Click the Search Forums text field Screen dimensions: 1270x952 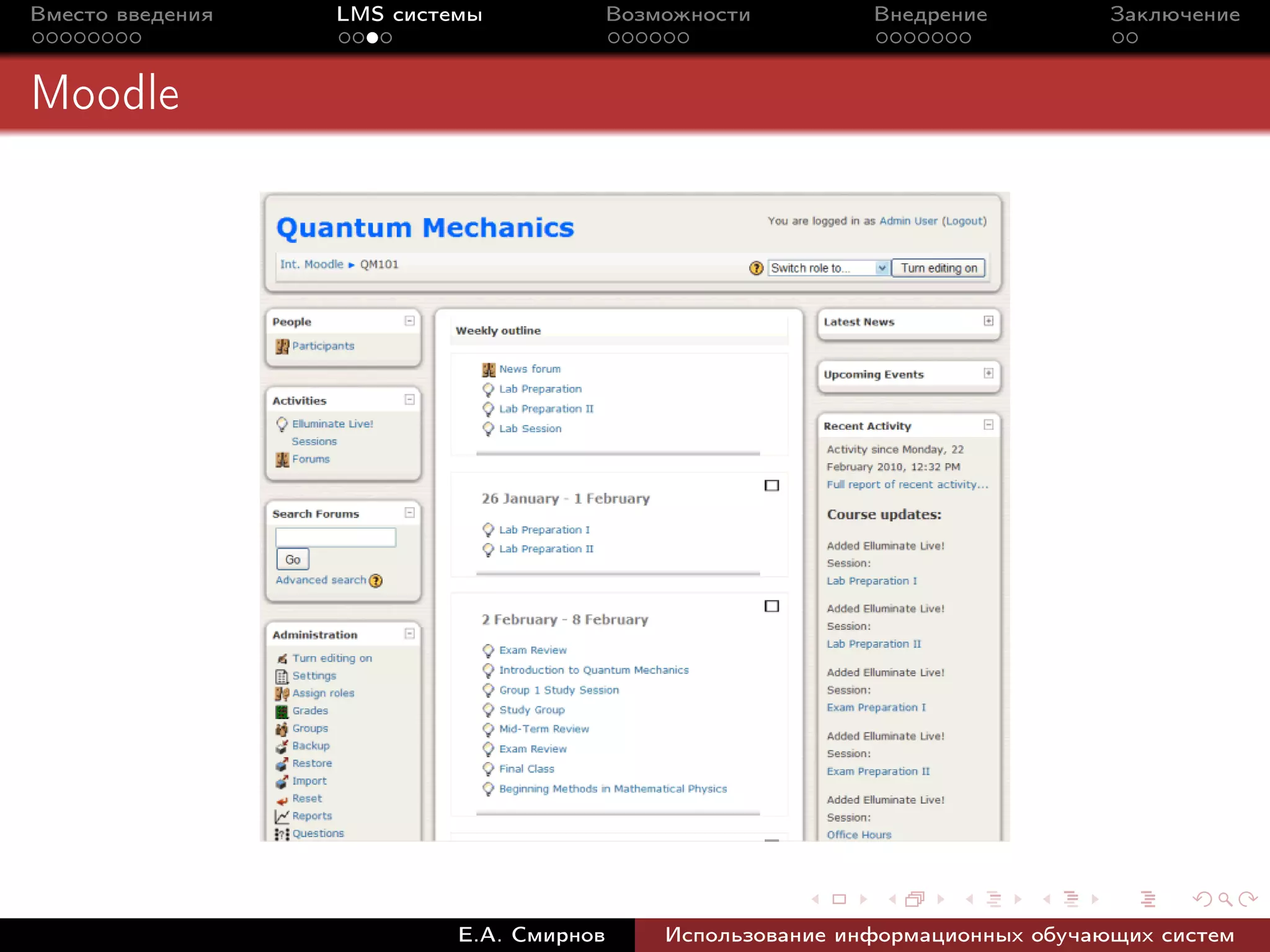tap(335, 537)
